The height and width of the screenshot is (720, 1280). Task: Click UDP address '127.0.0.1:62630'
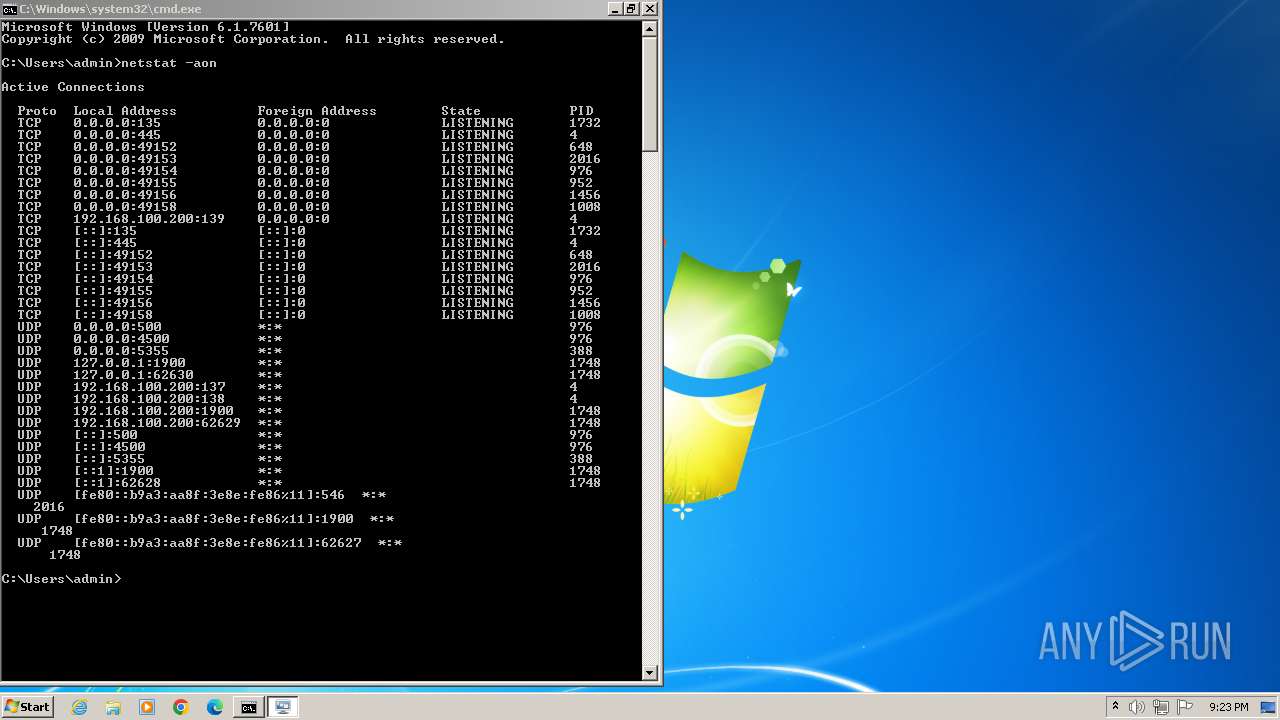pyautogui.click(x=133, y=375)
